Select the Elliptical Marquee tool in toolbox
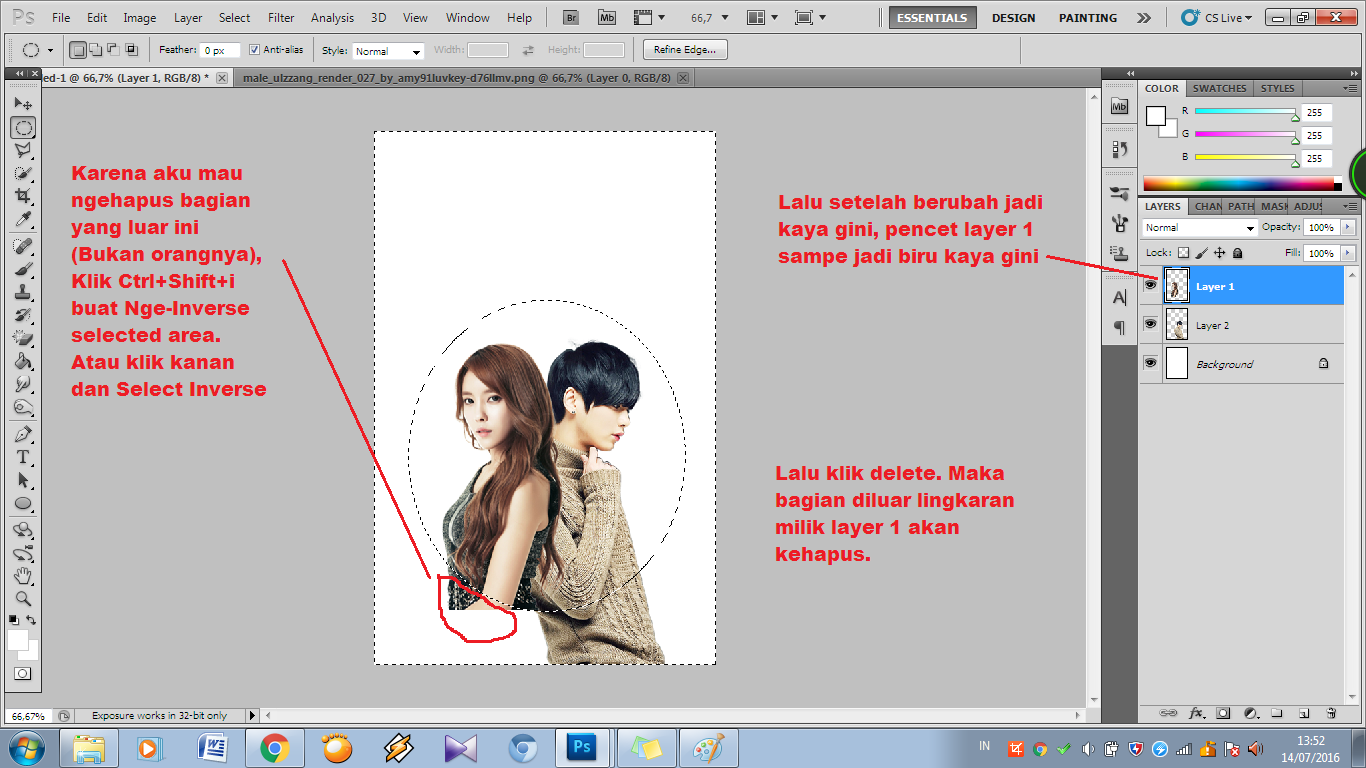Screen dimensions: 1366x768 (23, 127)
